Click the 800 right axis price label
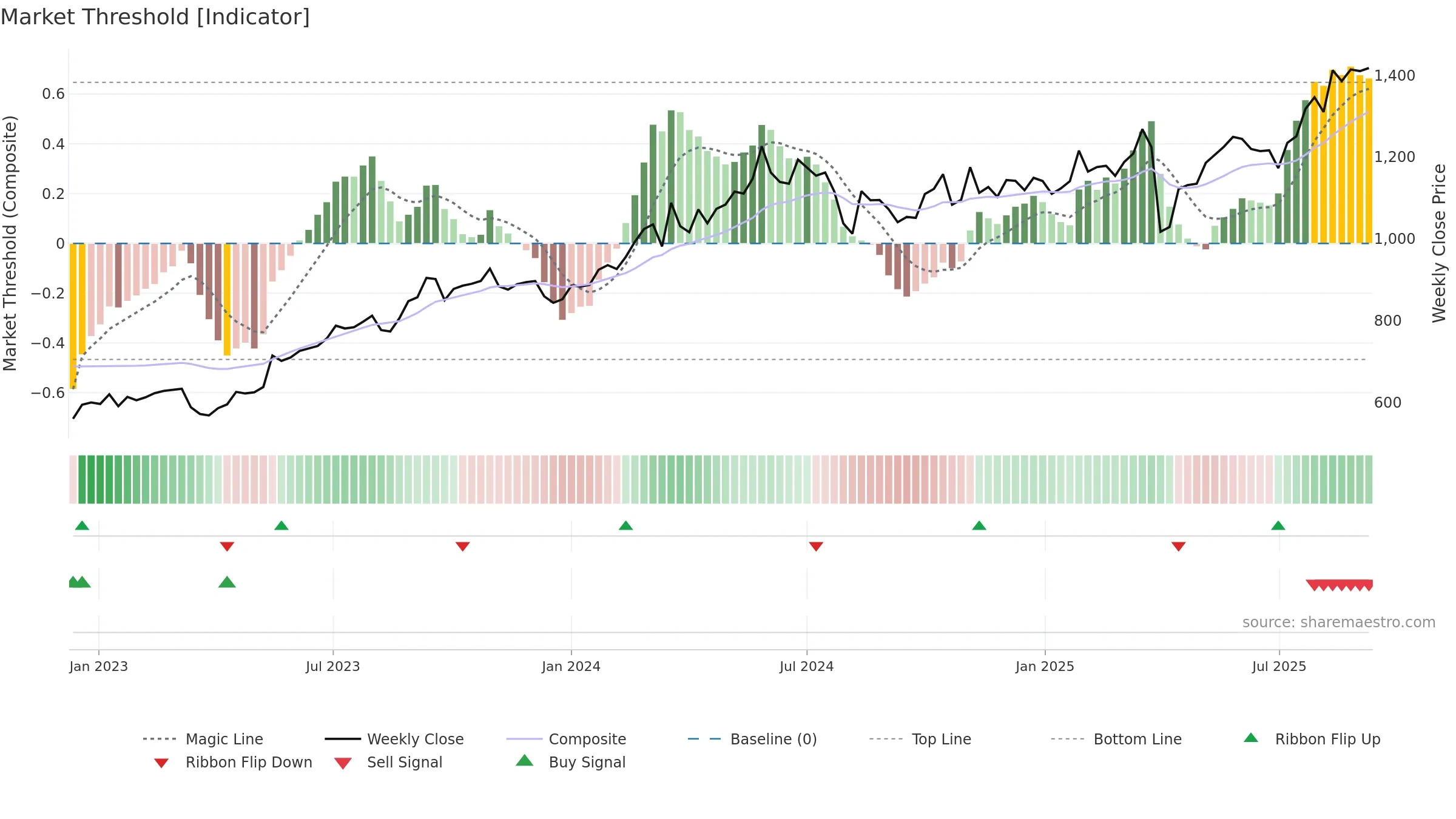 [1388, 320]
